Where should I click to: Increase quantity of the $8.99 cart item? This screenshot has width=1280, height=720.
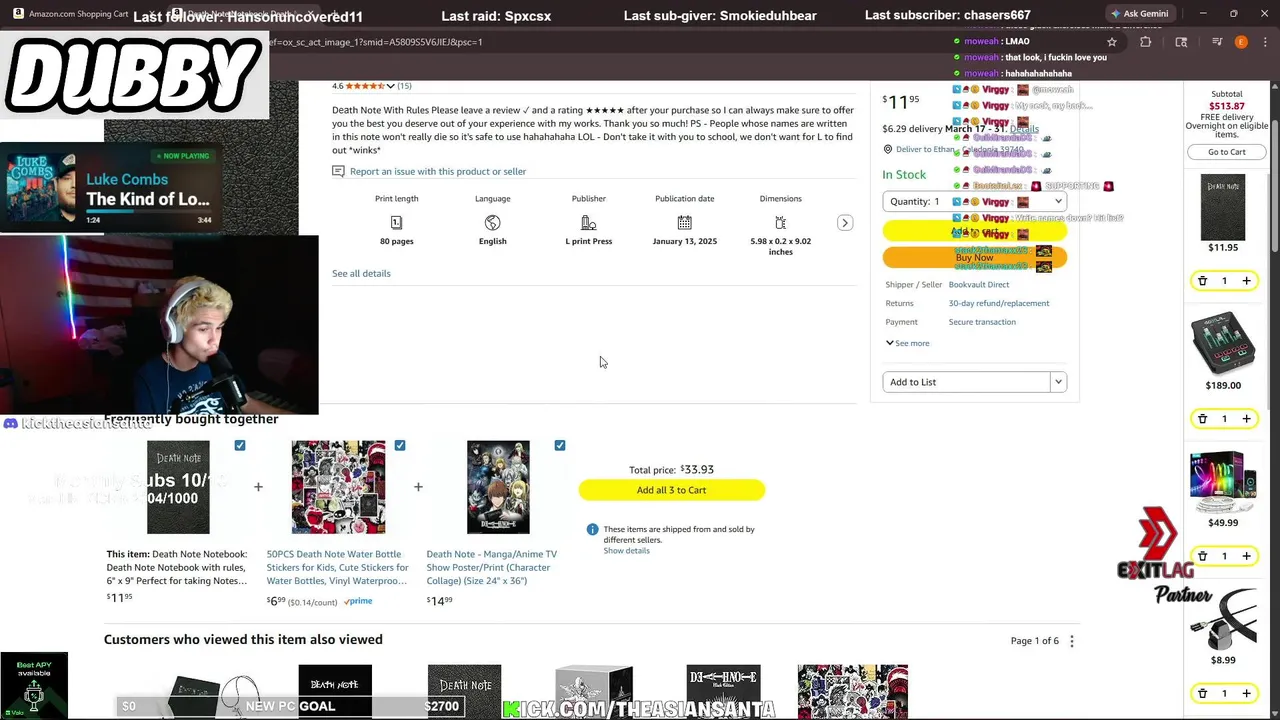(x=1246, y=693)
